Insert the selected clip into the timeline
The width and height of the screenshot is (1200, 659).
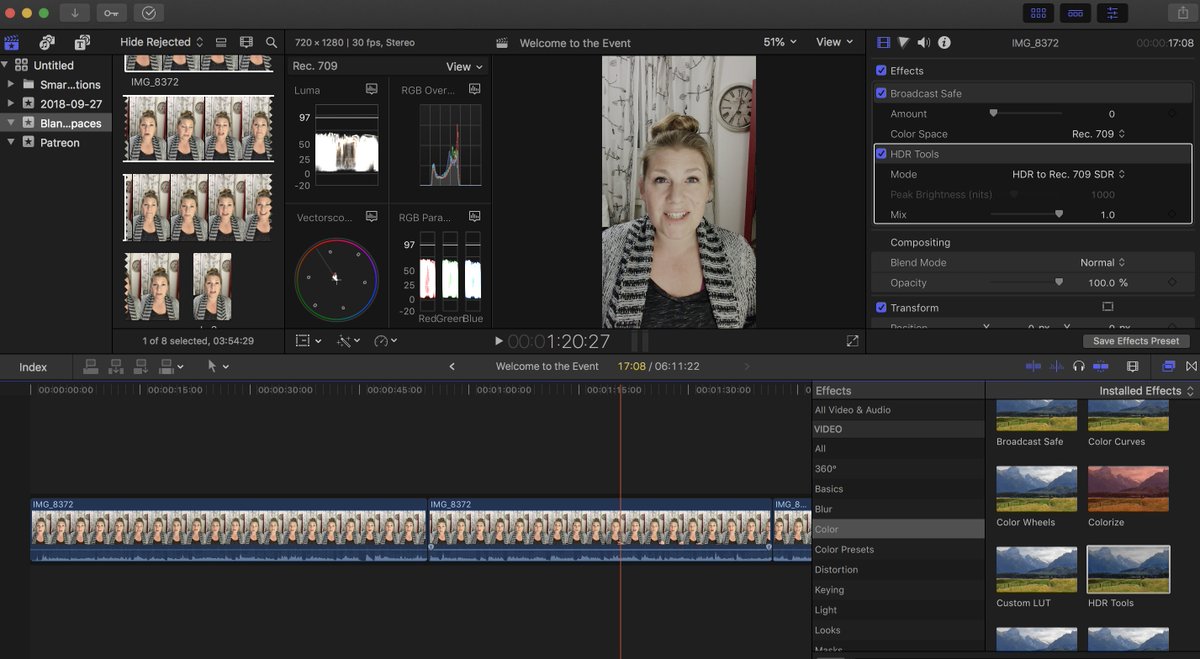click(116, 367)
